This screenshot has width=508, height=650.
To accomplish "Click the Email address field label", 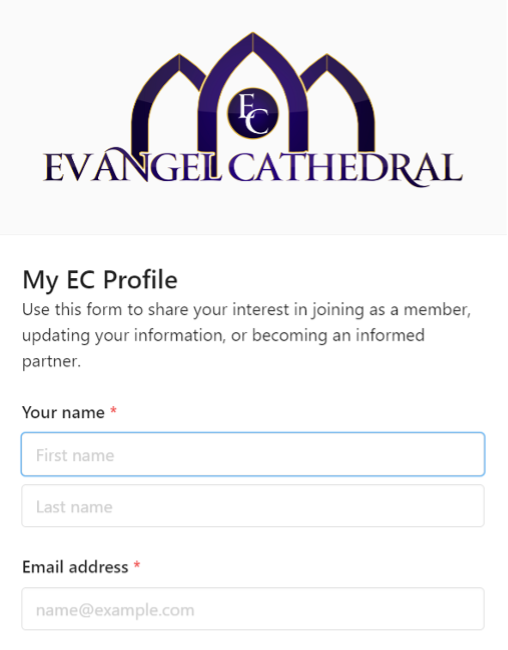I will 75,567.
